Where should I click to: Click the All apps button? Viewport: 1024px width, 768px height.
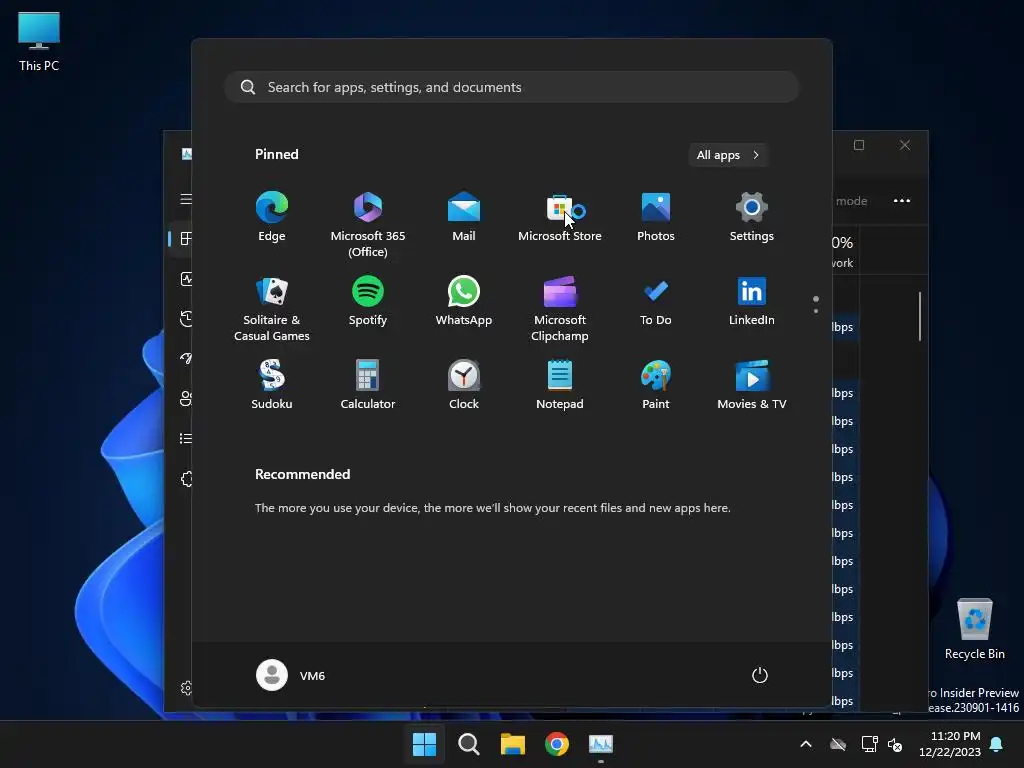coord(728,155)
